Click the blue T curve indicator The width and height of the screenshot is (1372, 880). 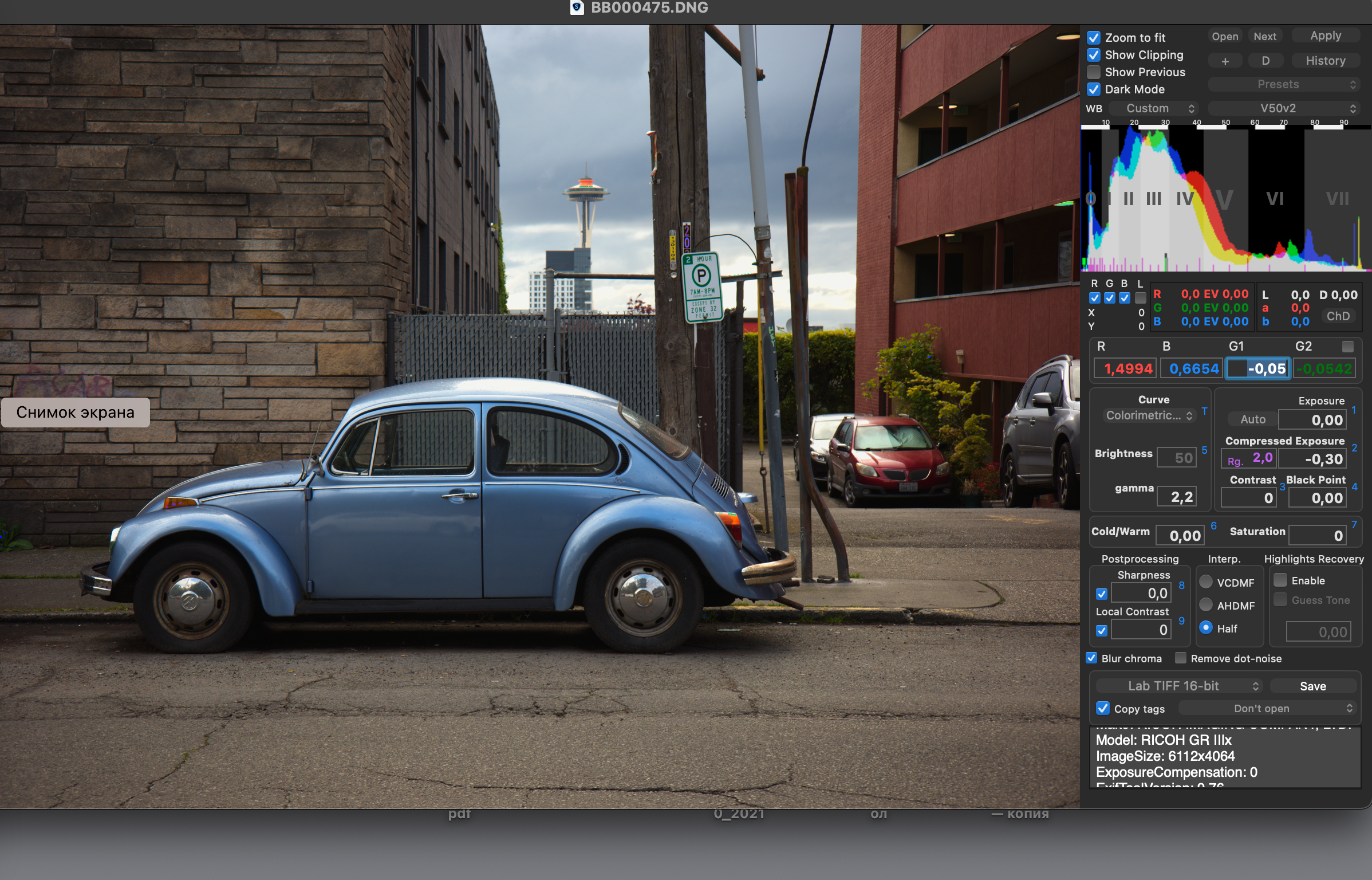pyautogui.click(x=1205, y=411)
